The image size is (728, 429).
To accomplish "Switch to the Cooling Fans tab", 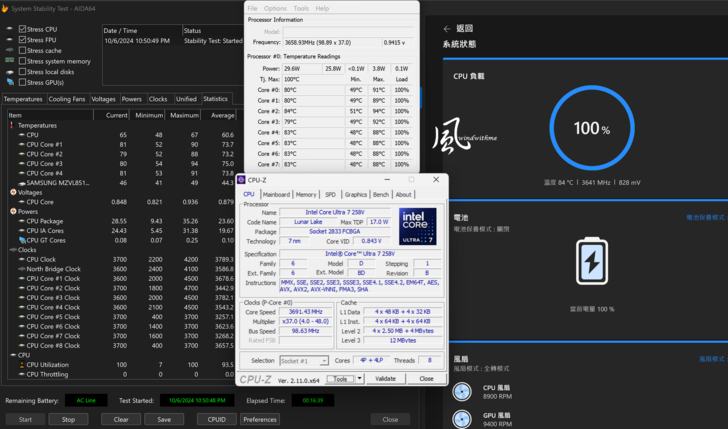I will (67, 99).
